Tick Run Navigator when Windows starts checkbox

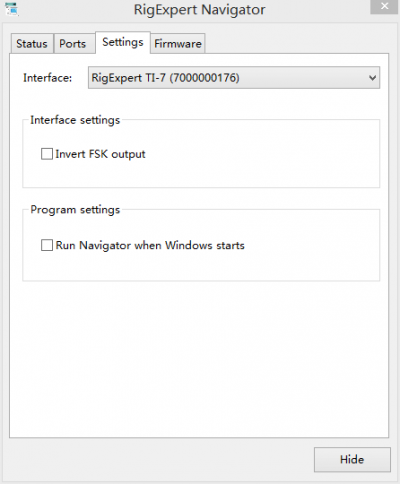click(47, 245)
